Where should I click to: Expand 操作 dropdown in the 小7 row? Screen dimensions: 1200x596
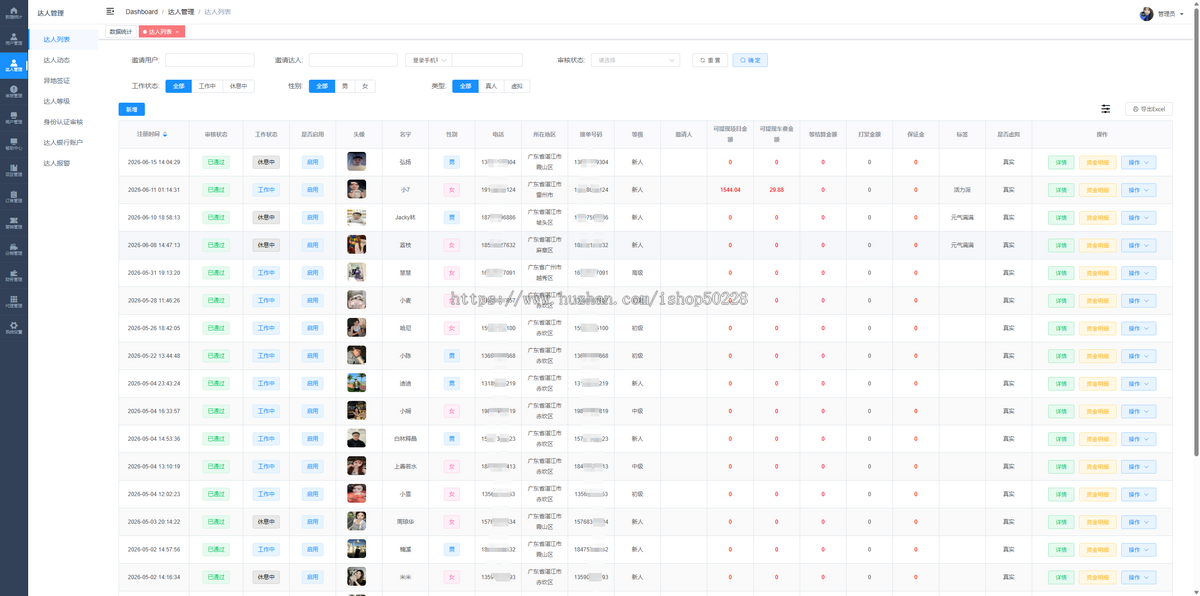(1138, 190)
